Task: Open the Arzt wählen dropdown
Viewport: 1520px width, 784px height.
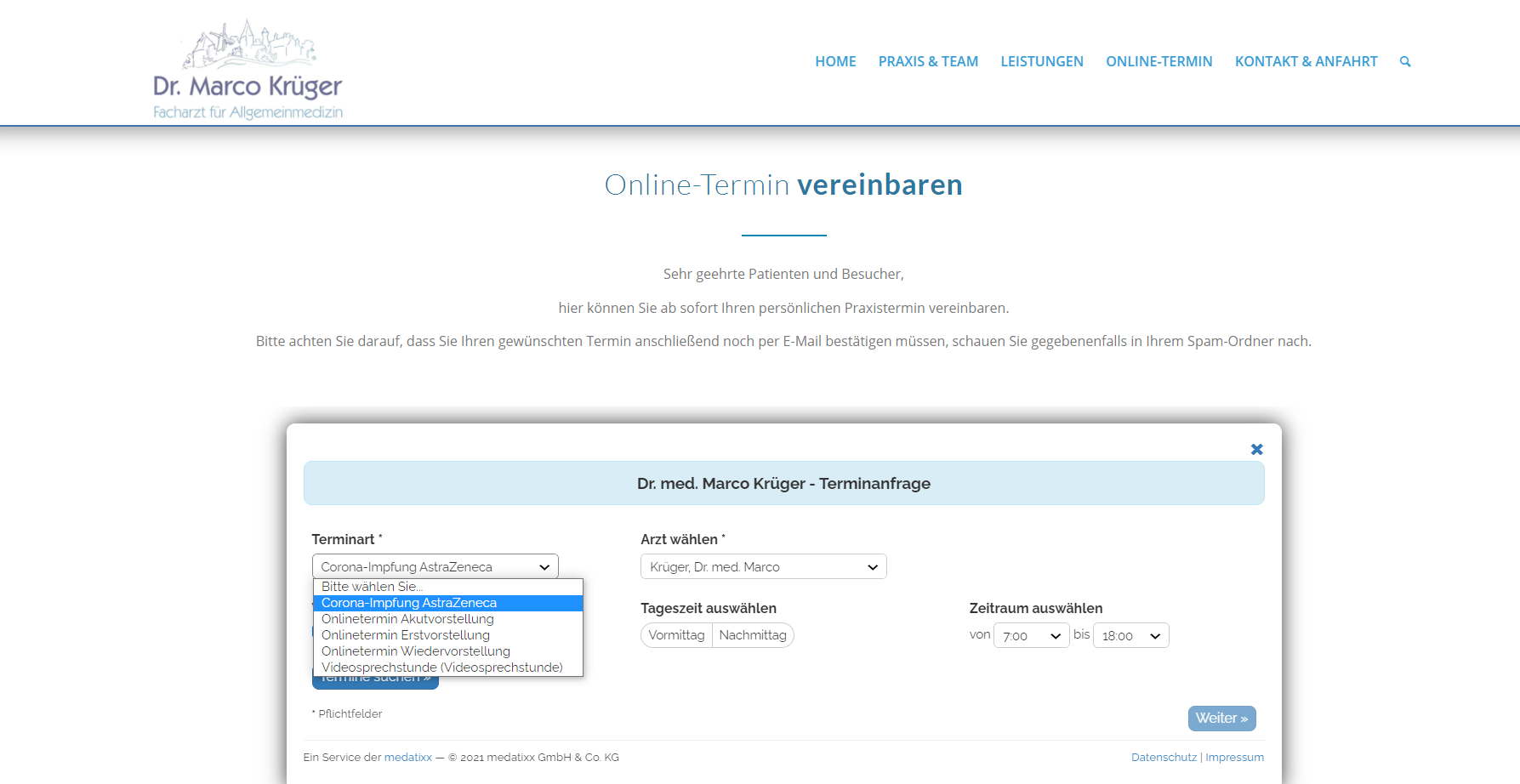Action: click(x=764, y=566)
